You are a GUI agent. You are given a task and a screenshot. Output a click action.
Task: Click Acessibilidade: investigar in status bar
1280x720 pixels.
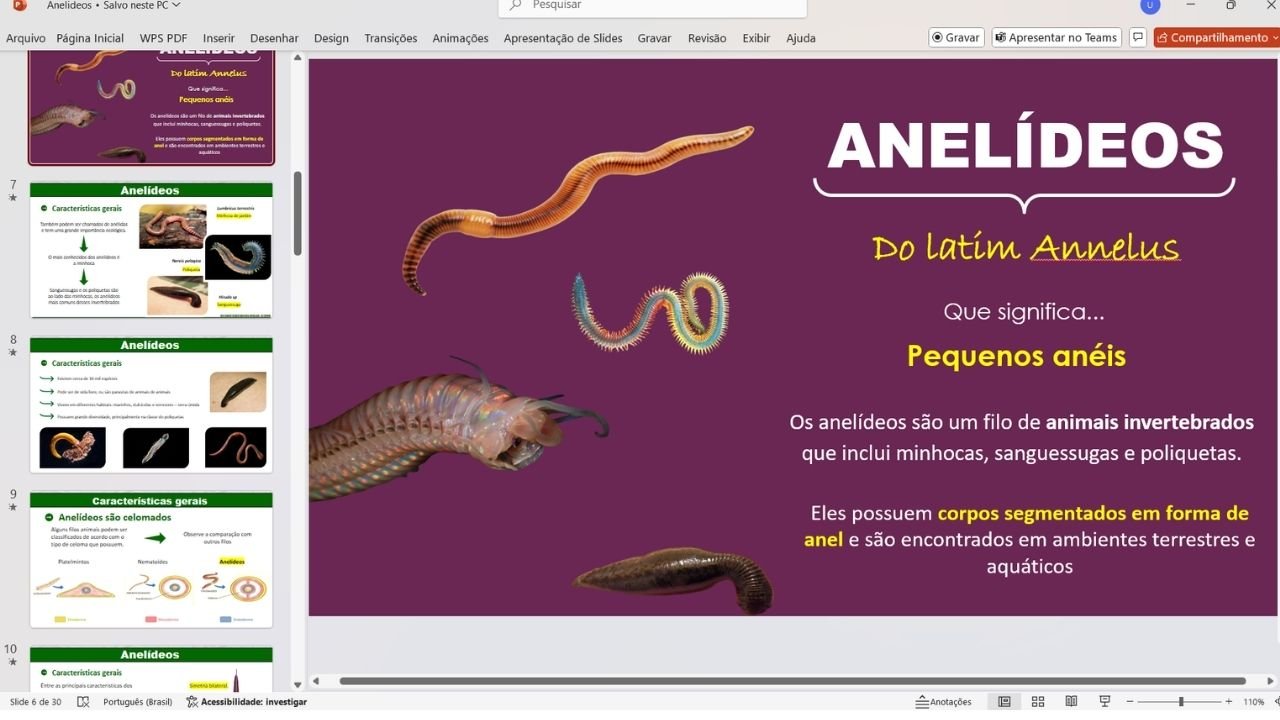(x=247, y=702)
